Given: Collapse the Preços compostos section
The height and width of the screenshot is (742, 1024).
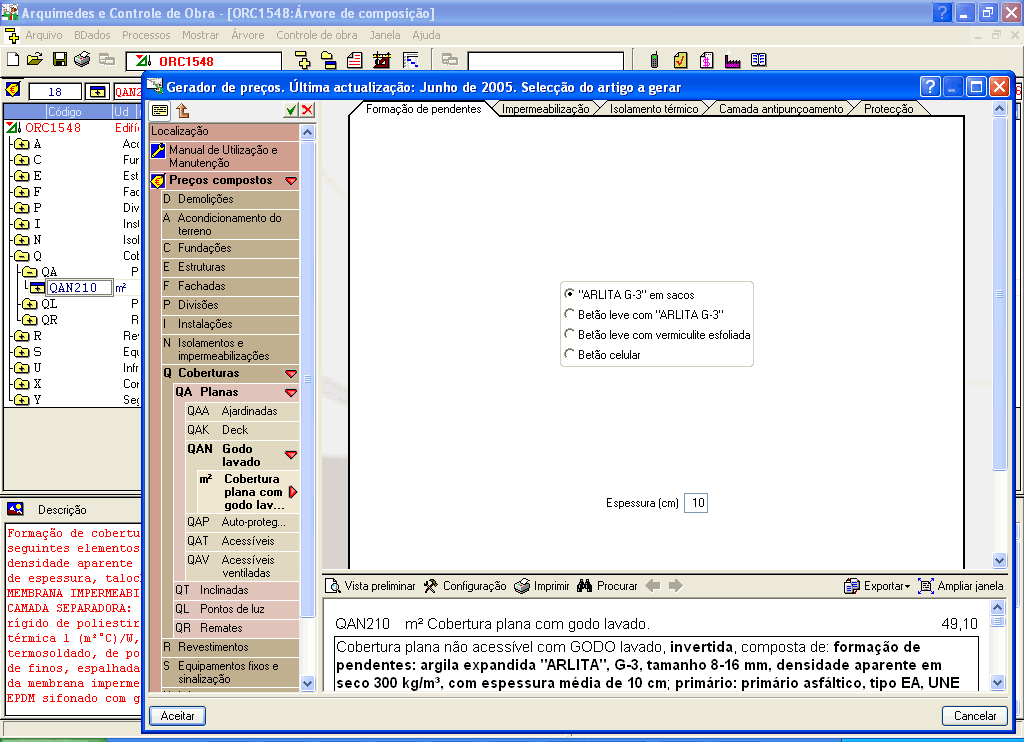Looking at the screenshot, I should (291, 181).
